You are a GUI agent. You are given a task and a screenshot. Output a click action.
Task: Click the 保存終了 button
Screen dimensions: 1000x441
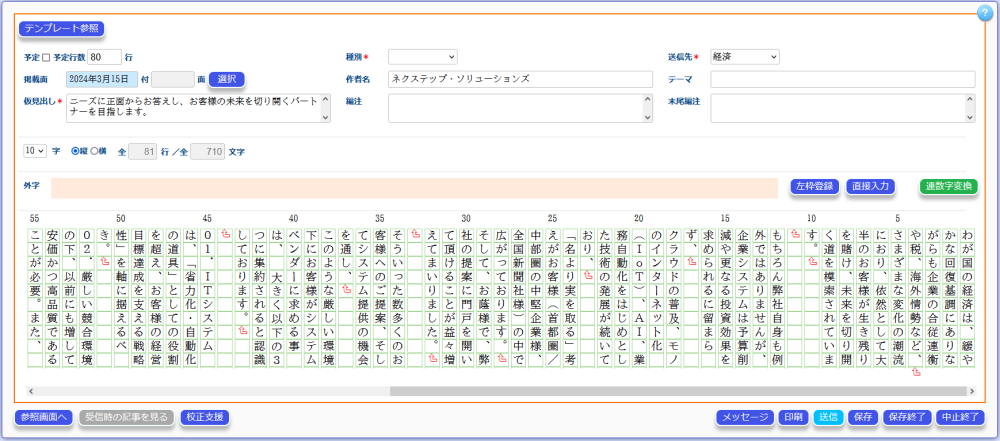(x=906, y=417)
